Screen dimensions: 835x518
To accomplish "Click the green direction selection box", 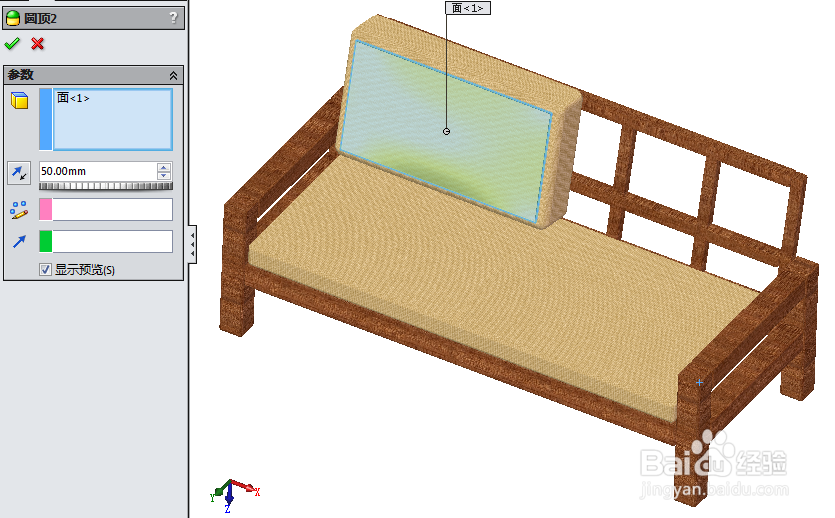I will point(106,241).
